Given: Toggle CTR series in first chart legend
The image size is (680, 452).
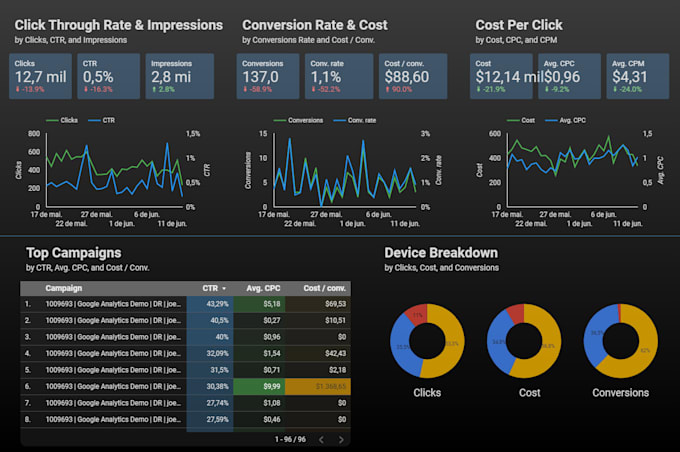Looking at the screenshot, I should [101, 120].
